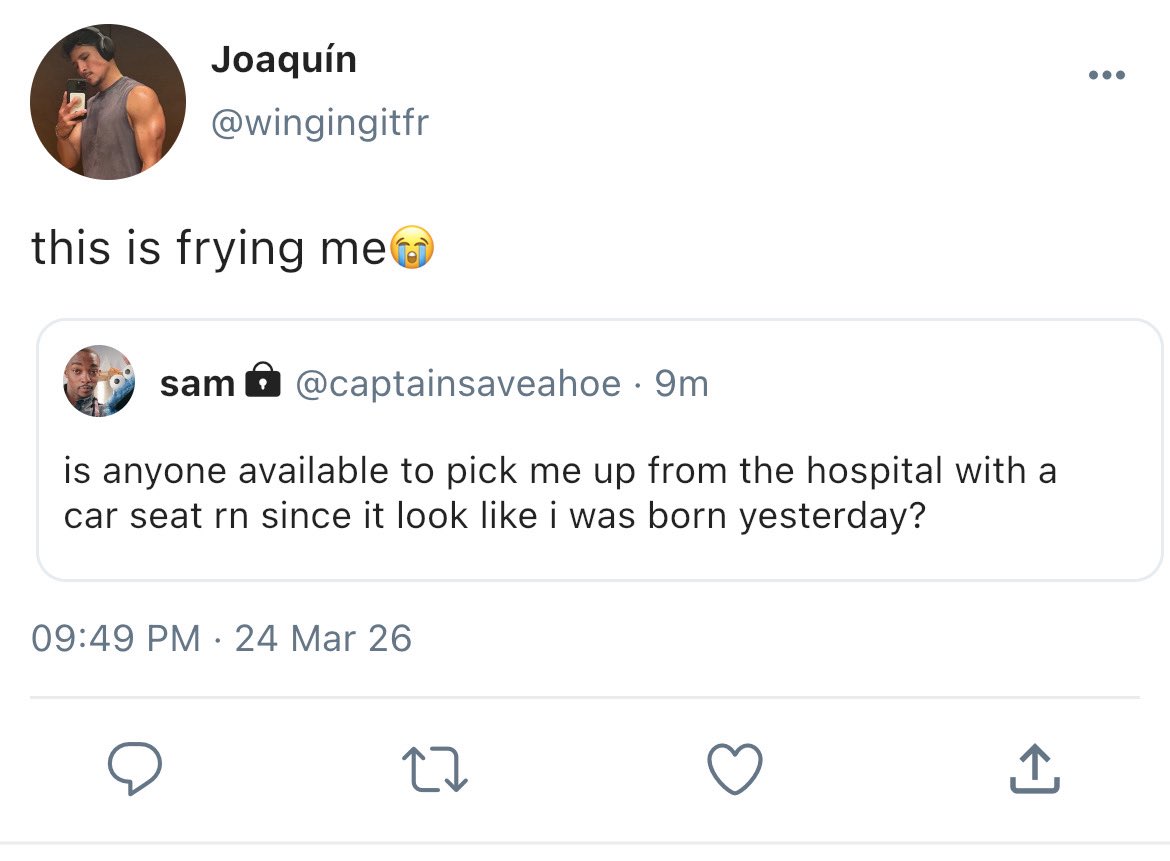Click the lock icon beside sam's name
1170x861 pixels.
click(x=263, y=382)
